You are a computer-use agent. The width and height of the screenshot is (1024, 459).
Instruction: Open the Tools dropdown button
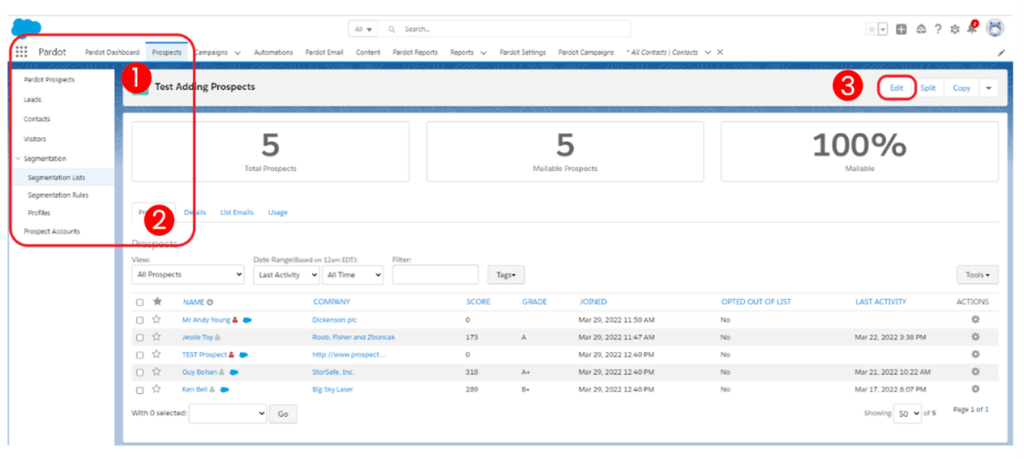[x=978, y=275]
